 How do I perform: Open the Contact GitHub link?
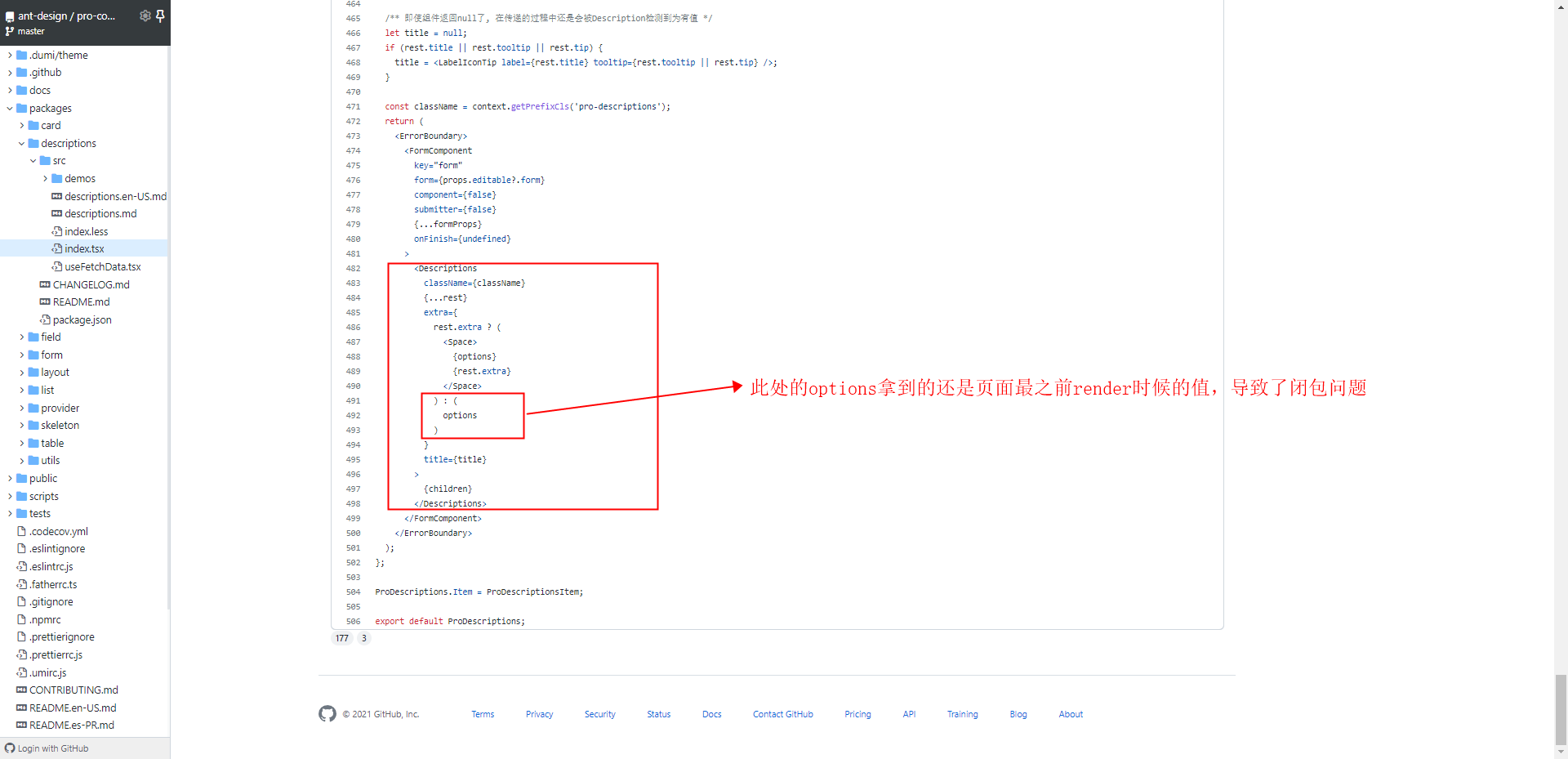pyautogui.click(x=782, y=713)
